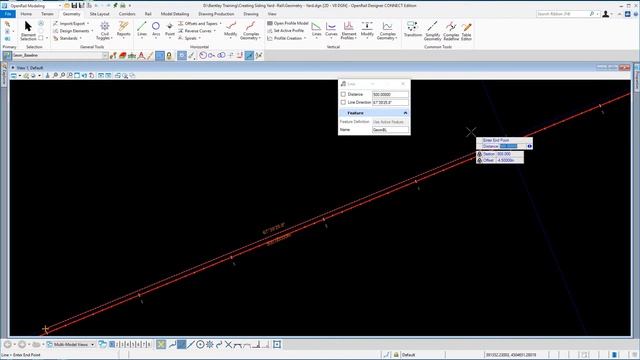Viewport: 640px width, 360px height.
Task: Click the user account icon
Action: click(x=606, y=14)
